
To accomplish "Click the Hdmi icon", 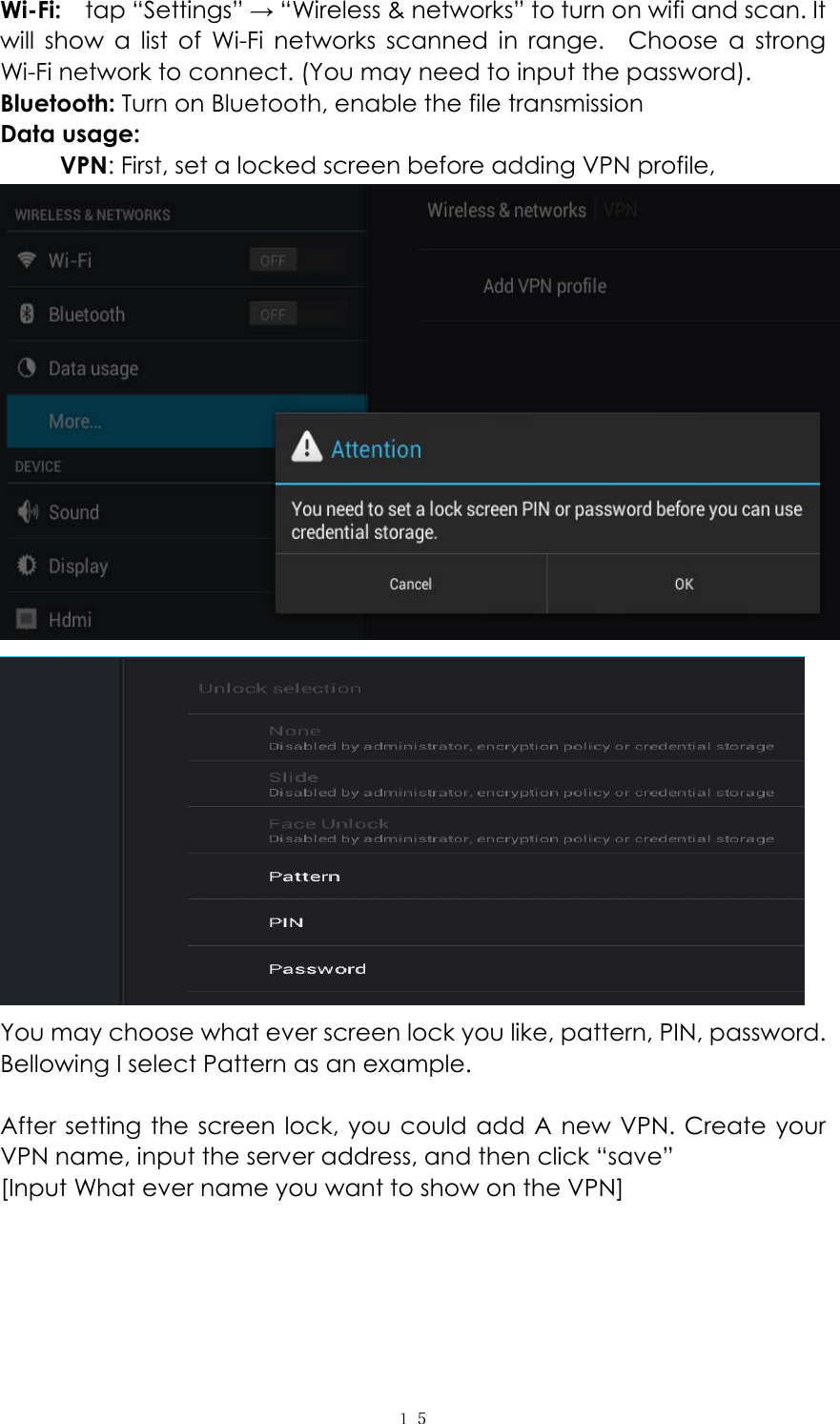I will pos(27,619).
